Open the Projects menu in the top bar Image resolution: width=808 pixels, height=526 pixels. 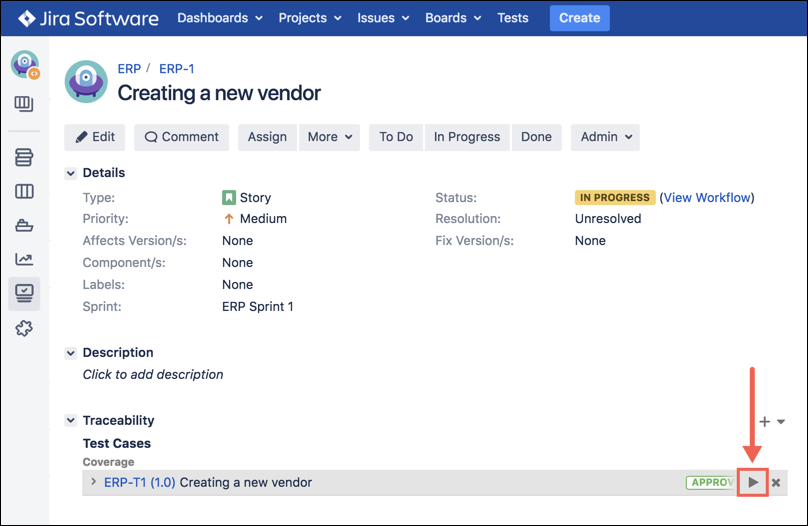coord(309,18)
